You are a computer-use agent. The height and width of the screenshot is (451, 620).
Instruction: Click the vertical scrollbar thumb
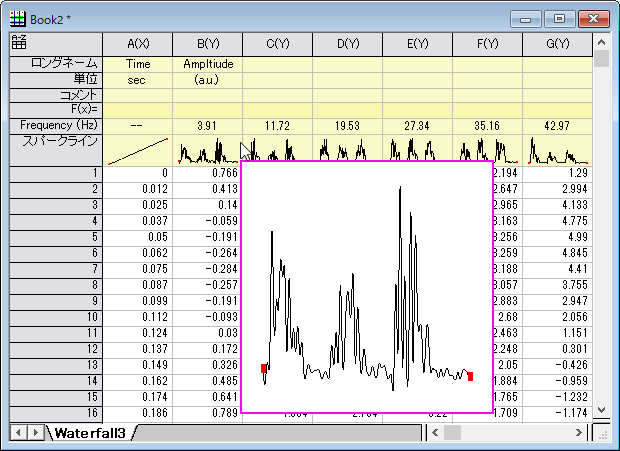601,58
